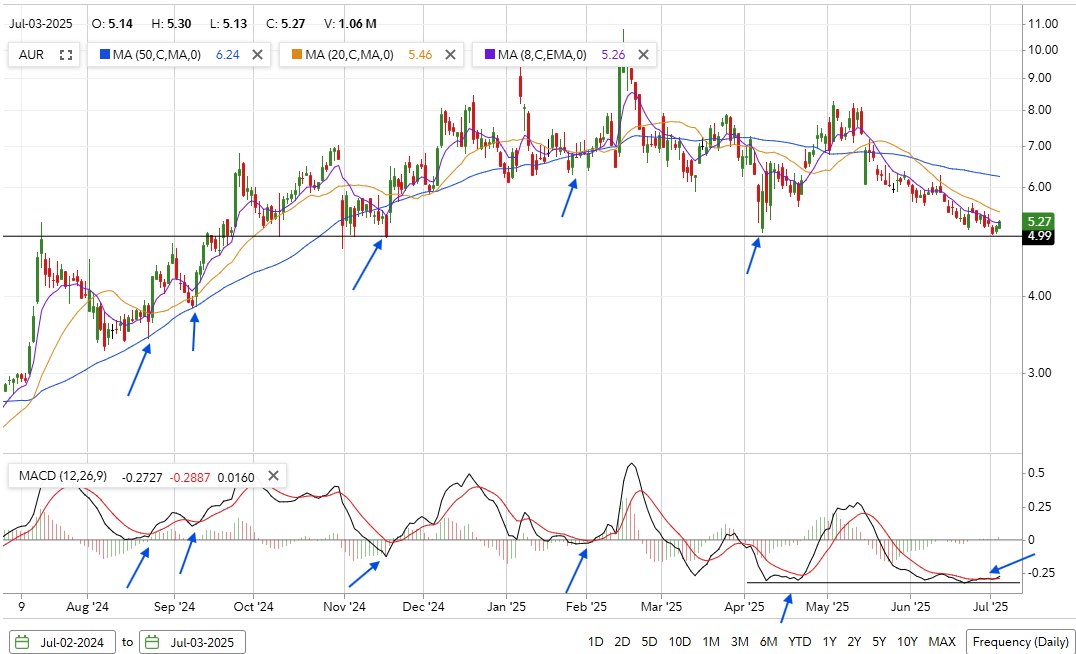Click the orange MA 20 color swatch
This screenshot has height=654, width=1076.
[x=296, y=54]
